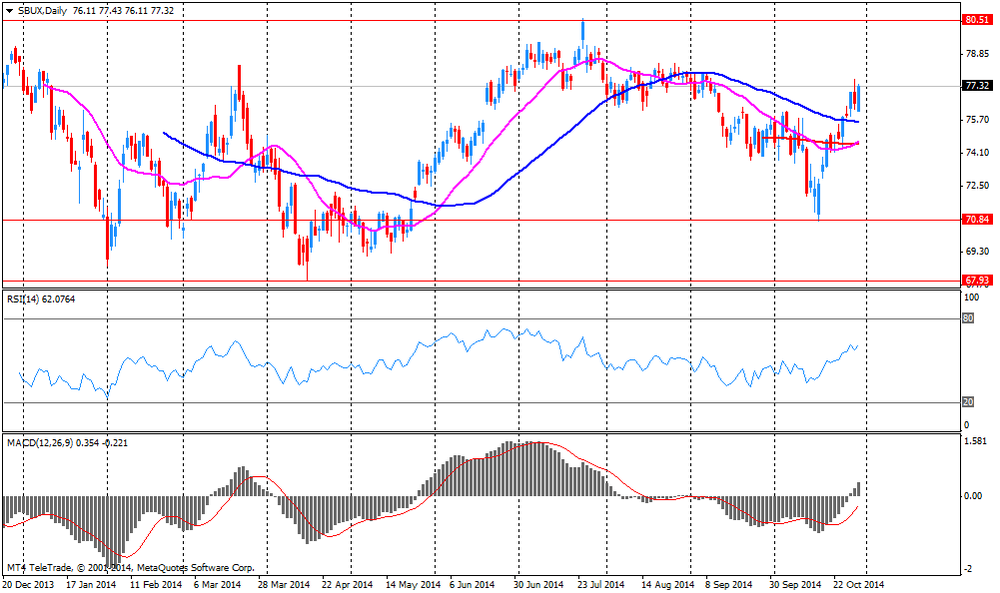Select the RSI 80 overbought level marker
The width and height of the screenshot is (1000, 593).
coord(967,319)
